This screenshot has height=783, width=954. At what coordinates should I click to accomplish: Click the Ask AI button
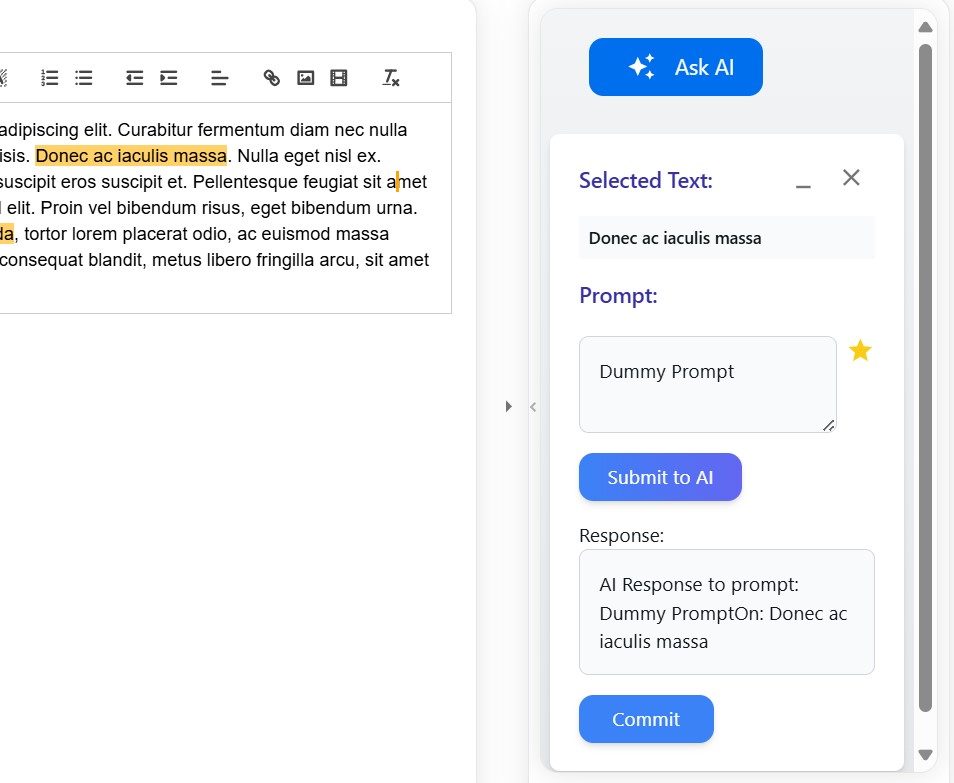pos(675,67)
